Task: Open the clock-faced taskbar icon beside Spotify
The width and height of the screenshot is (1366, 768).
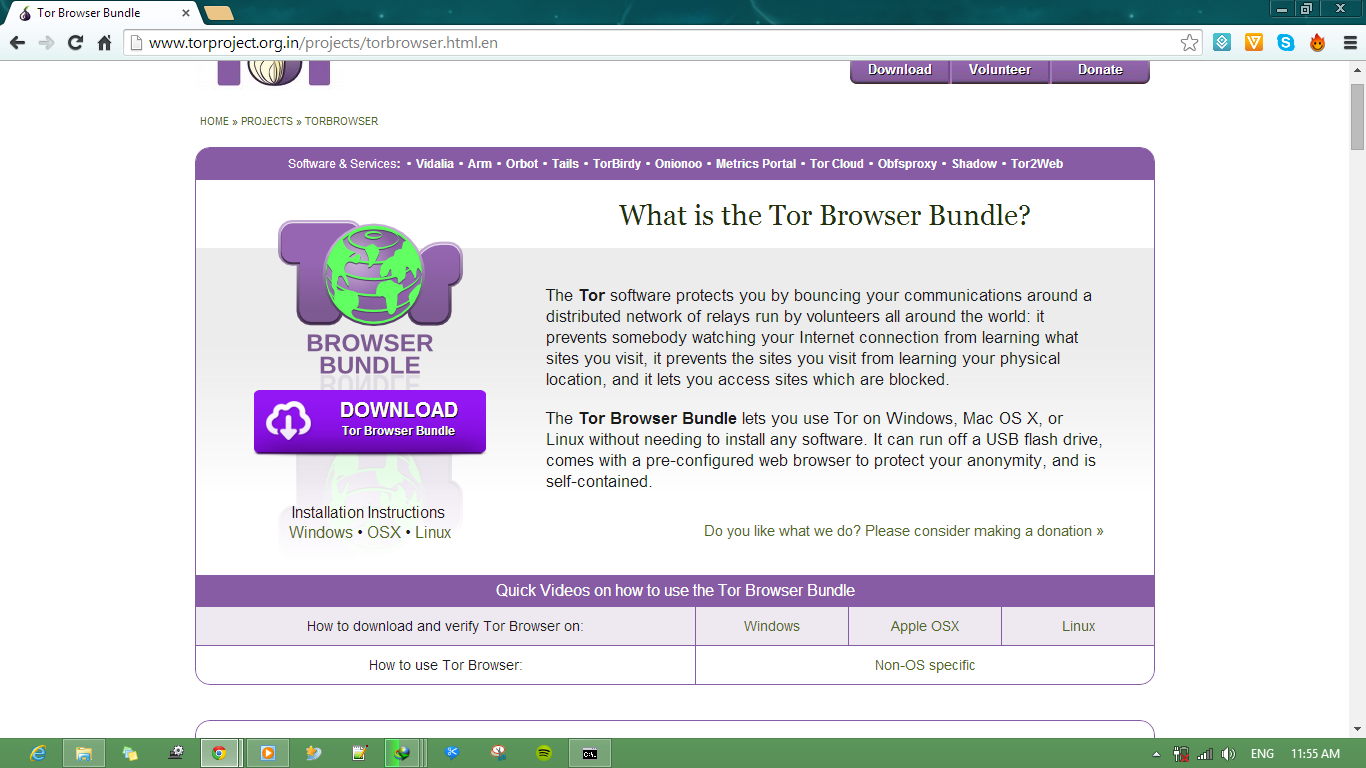Action: 498,753
